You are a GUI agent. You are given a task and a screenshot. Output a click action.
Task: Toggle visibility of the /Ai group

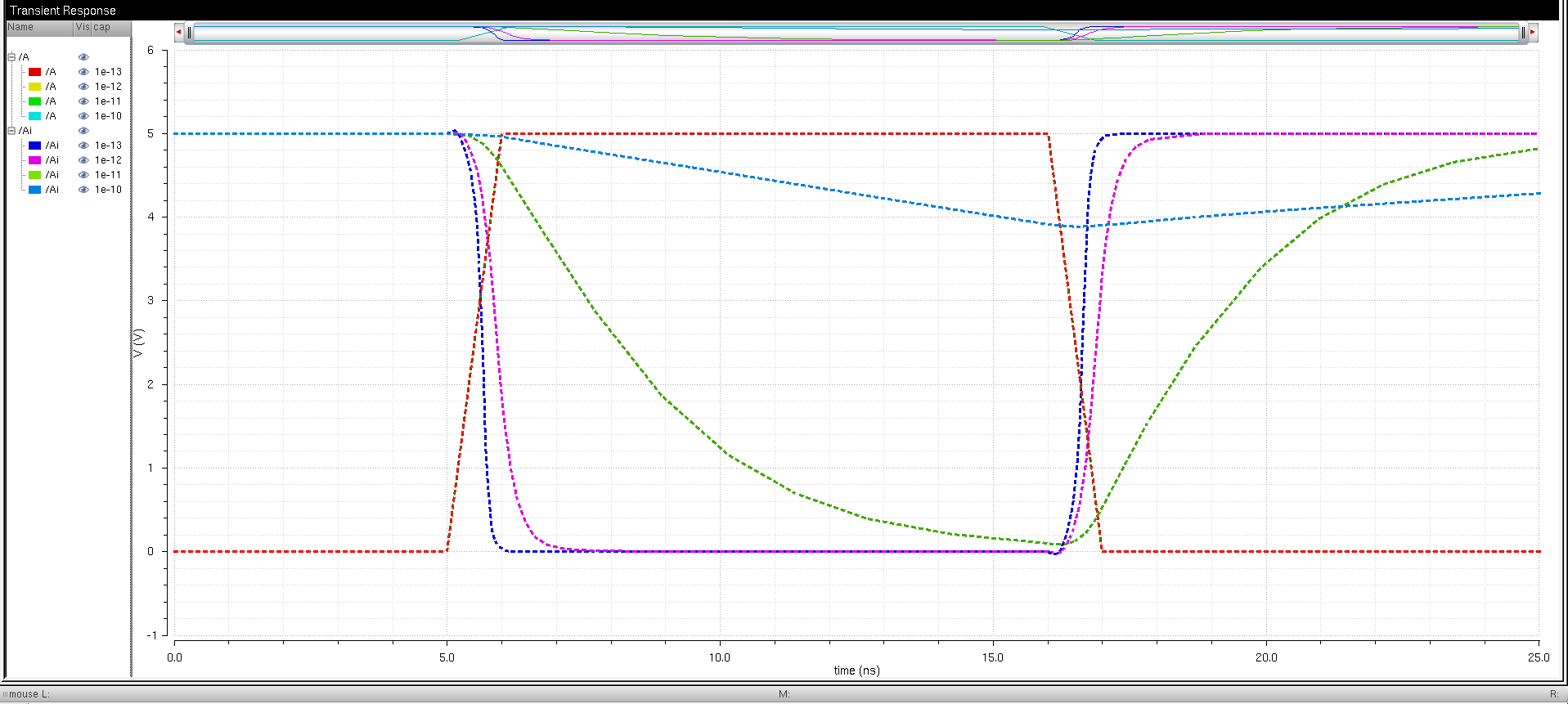83,131
